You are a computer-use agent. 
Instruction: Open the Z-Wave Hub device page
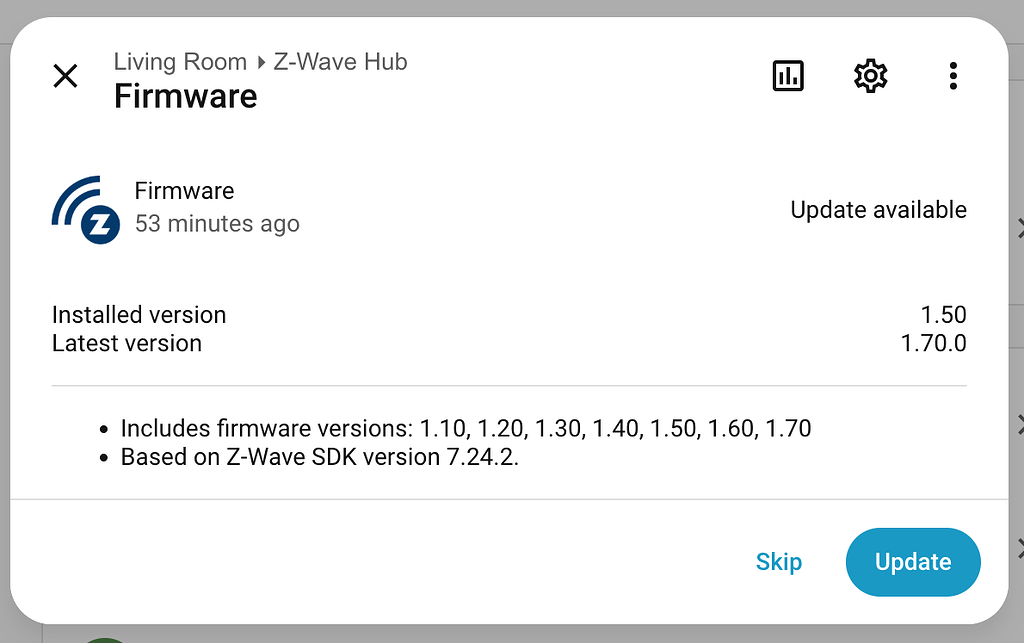point(340,61)
